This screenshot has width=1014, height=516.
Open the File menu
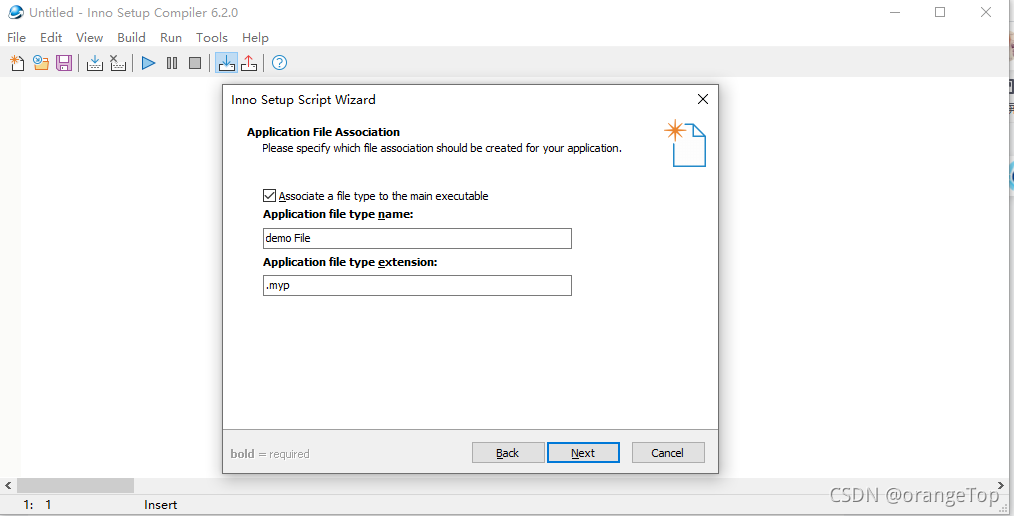[16, 38]
